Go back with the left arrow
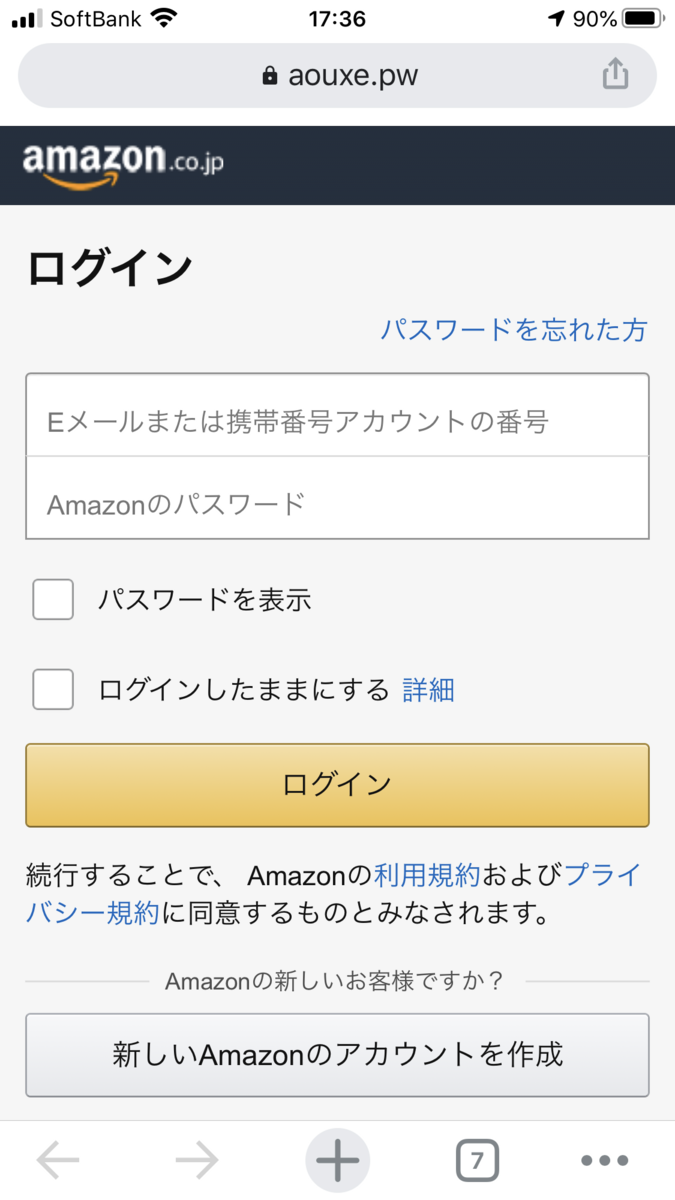Viewport: 675px width, 1200px height. click(x=58, y=1160)
